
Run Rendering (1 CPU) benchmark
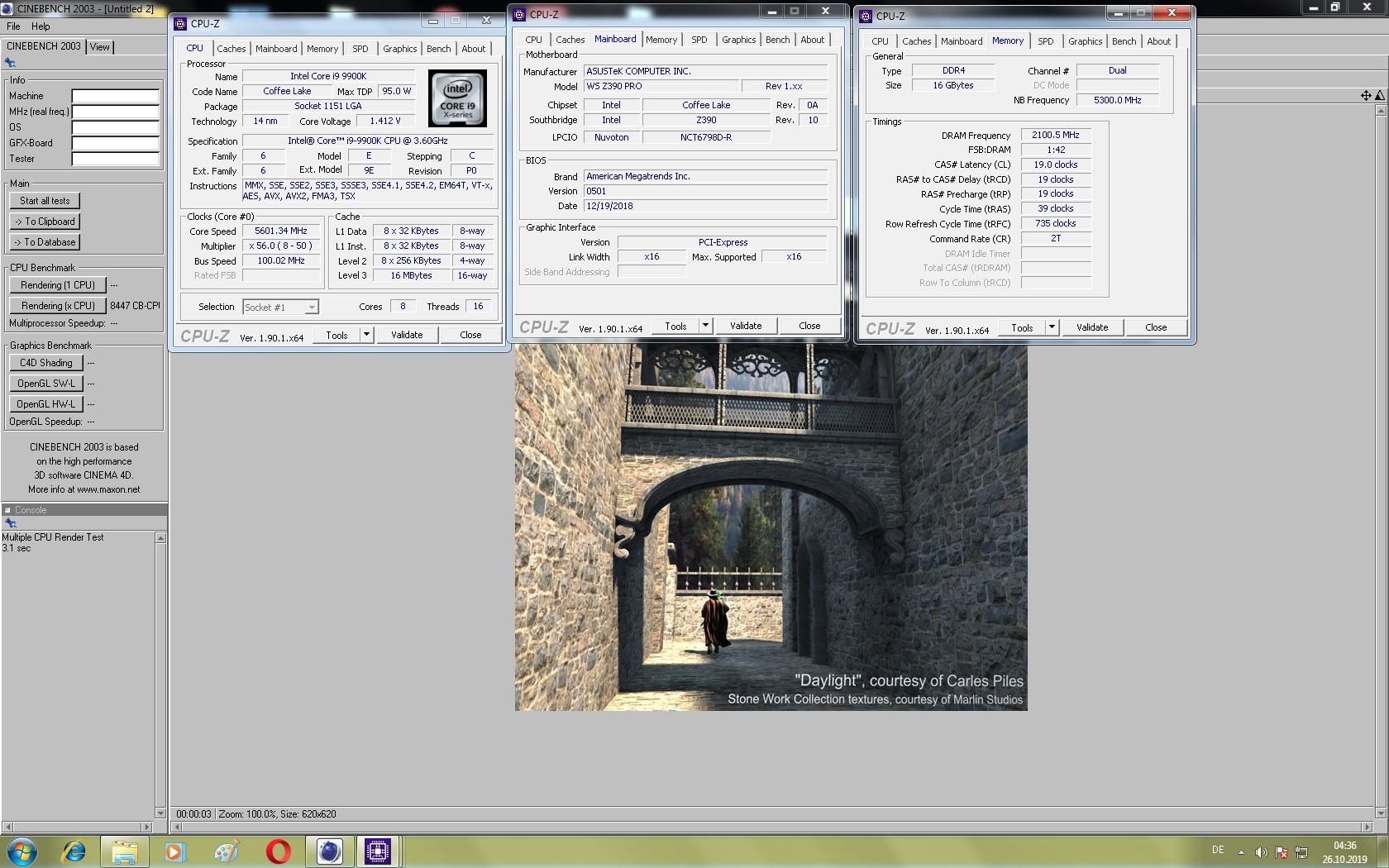(58, 285)
